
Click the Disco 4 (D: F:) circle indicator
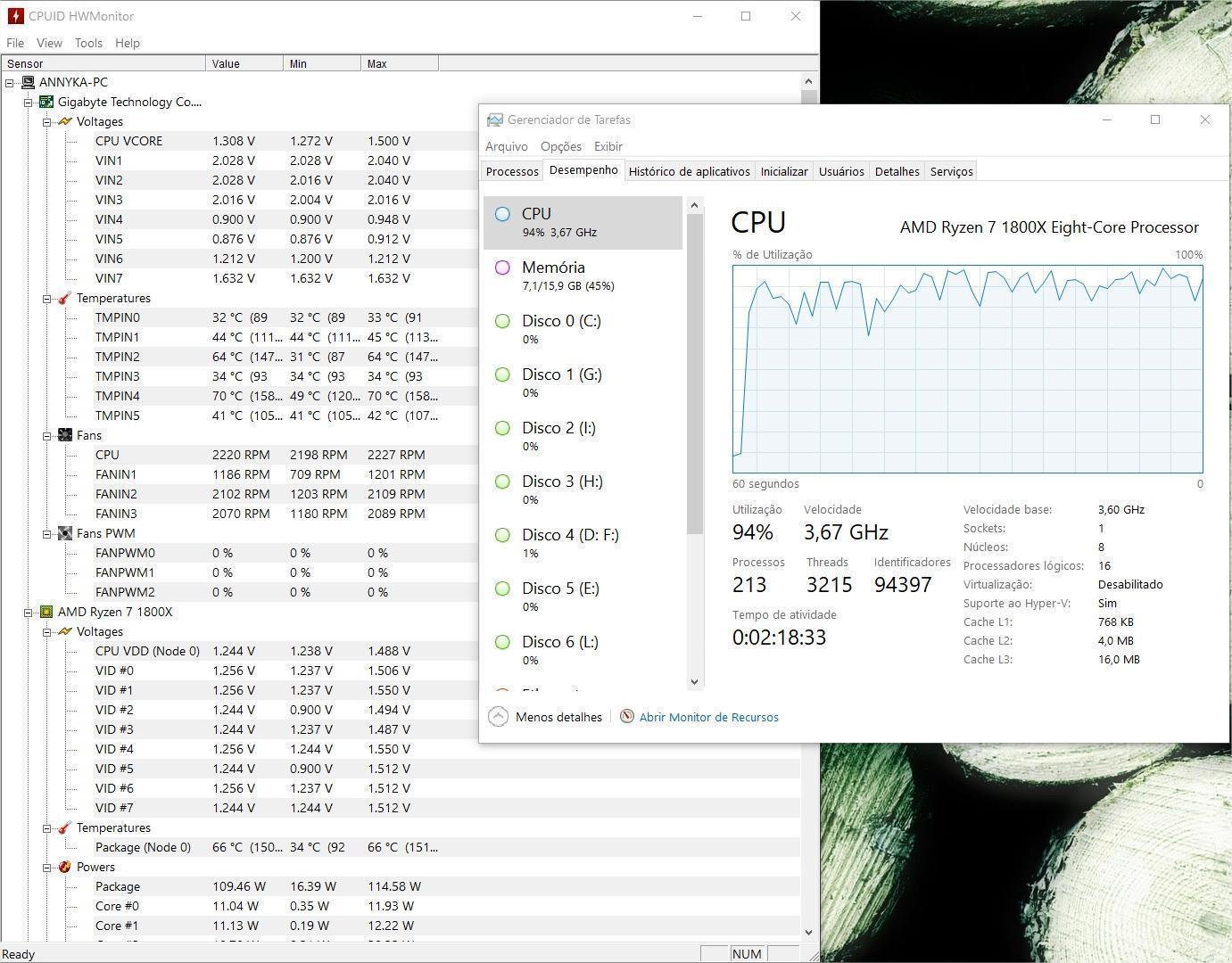(x=502, y=535)
